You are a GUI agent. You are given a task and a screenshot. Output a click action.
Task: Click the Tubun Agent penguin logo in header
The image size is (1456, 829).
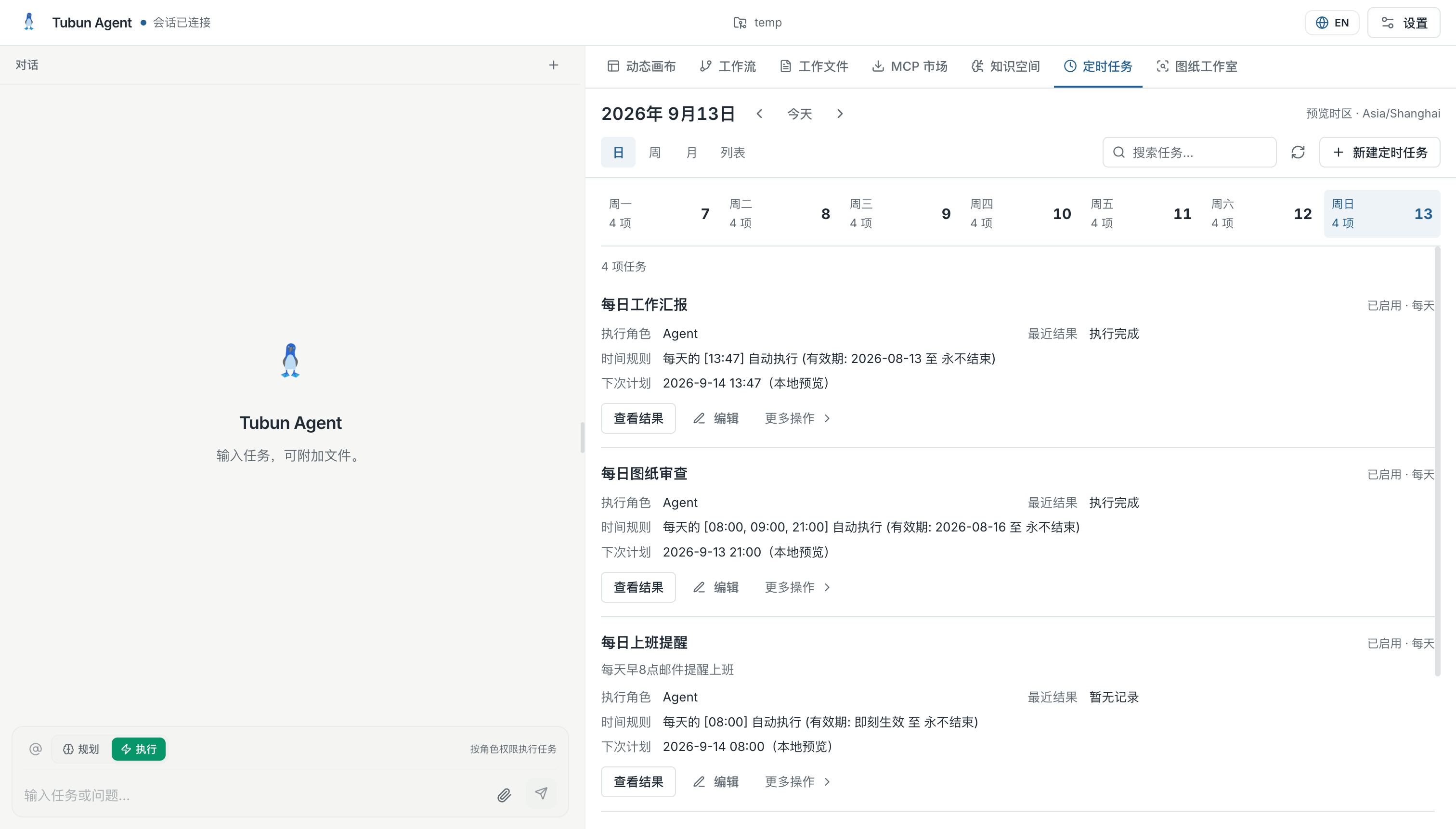click(x=29, y=22)
